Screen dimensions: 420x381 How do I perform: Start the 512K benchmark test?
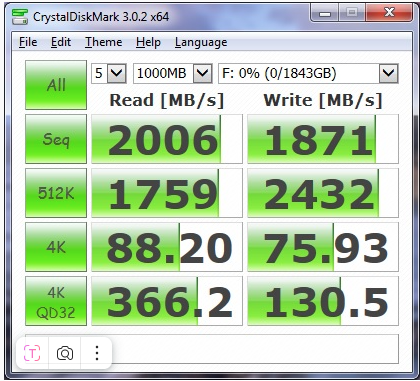pos(56,193)
